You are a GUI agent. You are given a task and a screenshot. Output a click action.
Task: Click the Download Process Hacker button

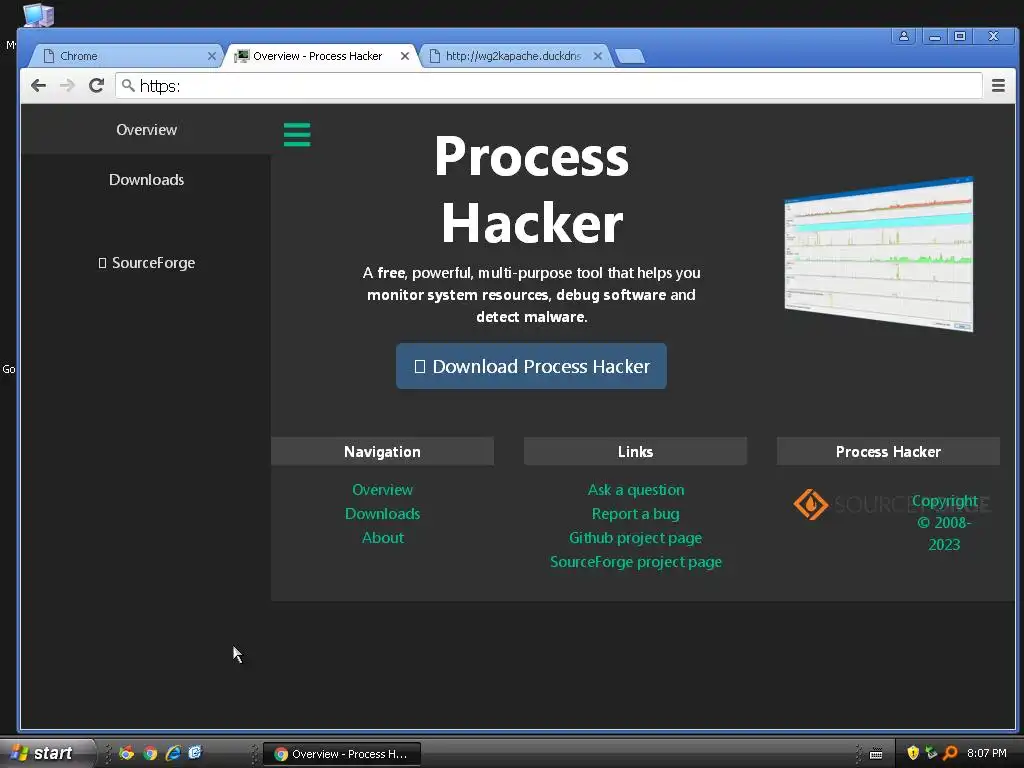[x=531, y=366]
